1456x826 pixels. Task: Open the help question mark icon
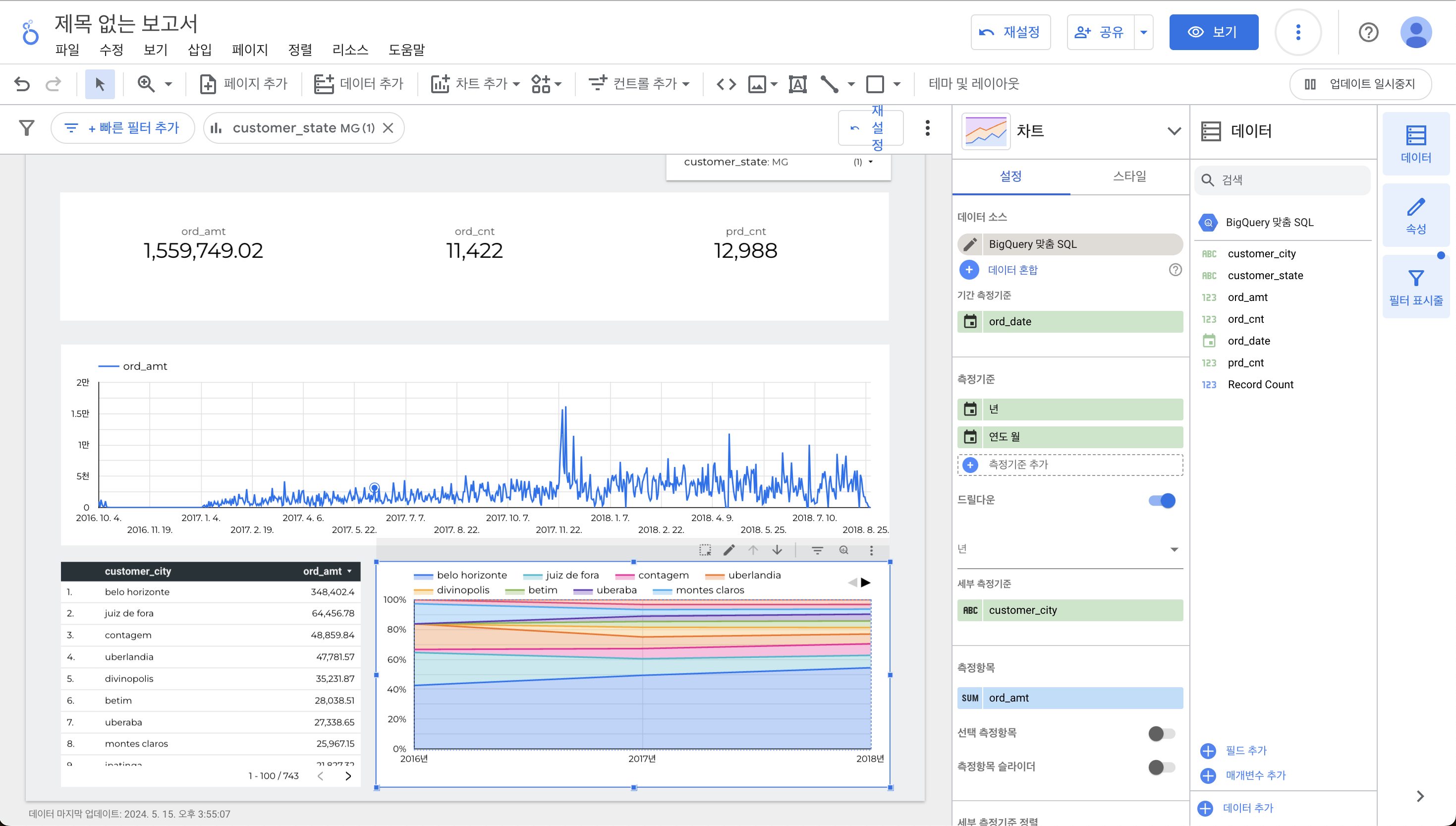click(x=1368, y=32)
